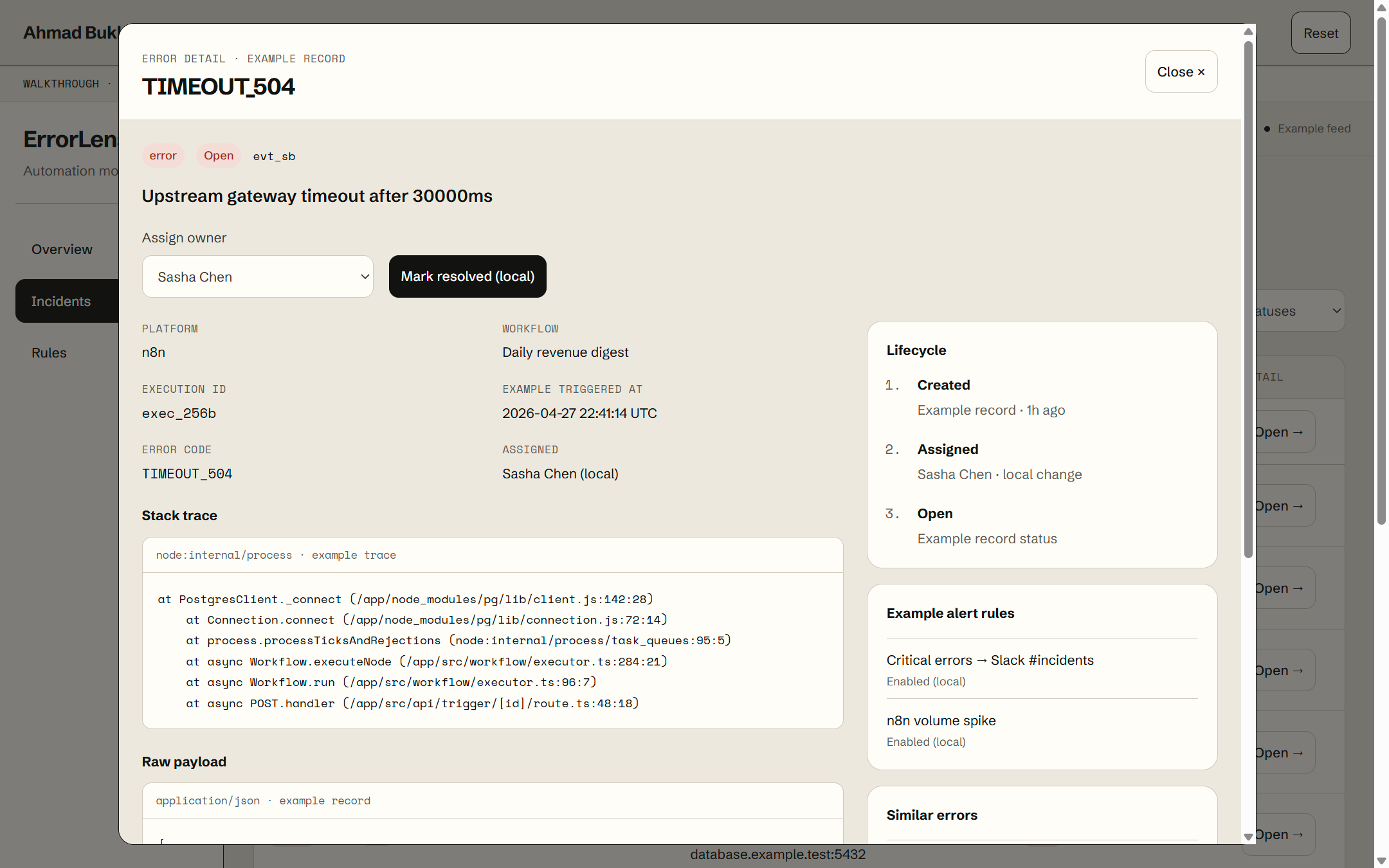This screenshot has height=868, width=1389.
Task: Close the TIMEOUT_504 error detail dialog
Action: click(1181, 71)
